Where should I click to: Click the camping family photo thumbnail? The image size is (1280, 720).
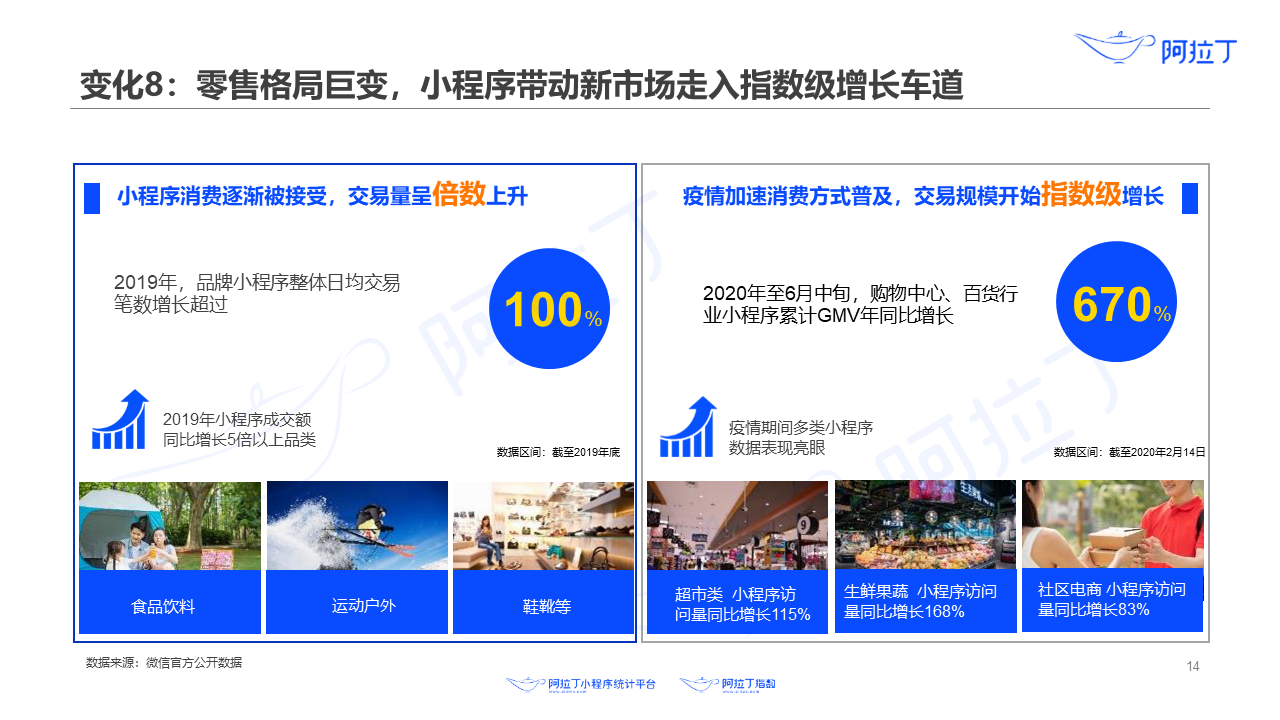pyautogui.click(x=169, y=525)
